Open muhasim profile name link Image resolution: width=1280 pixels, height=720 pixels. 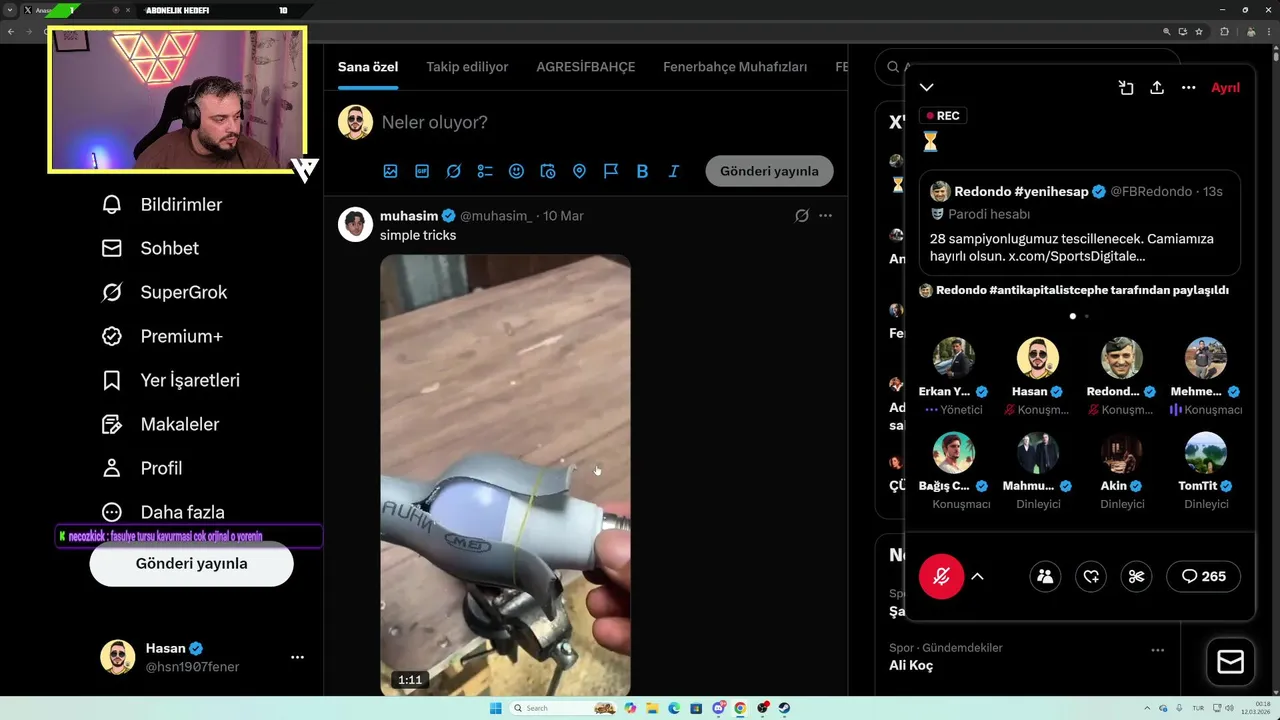click(x=409, y=216)
